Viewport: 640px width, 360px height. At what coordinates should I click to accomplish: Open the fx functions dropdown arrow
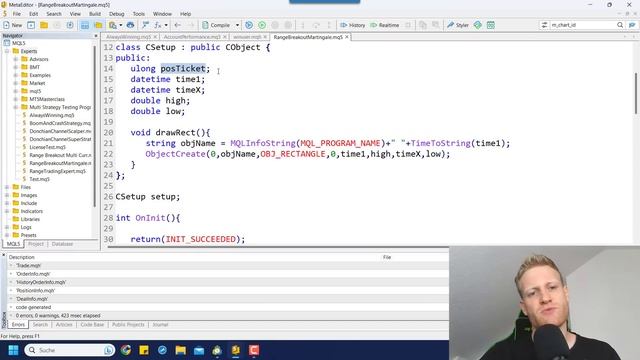click(x=166, y=25)
